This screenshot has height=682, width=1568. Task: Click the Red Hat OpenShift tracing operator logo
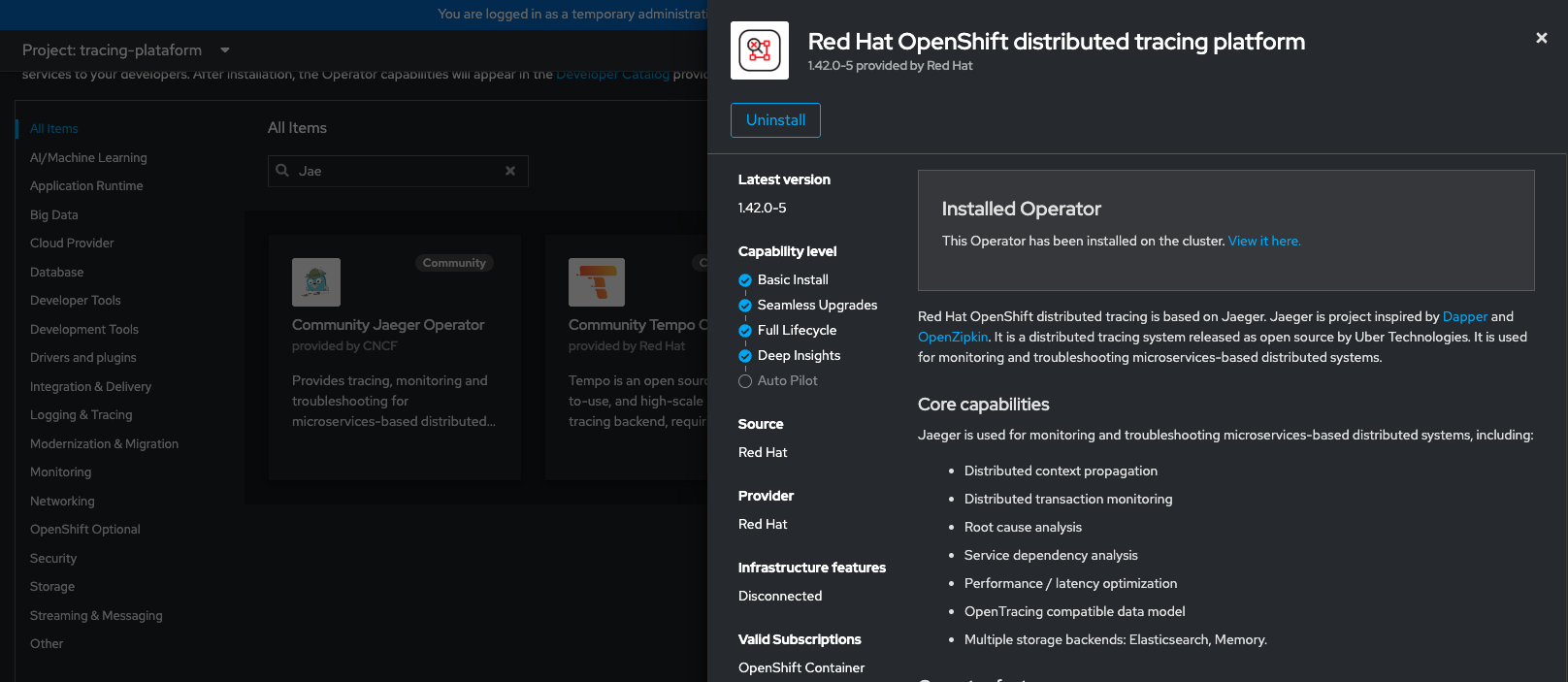[760, 50]
